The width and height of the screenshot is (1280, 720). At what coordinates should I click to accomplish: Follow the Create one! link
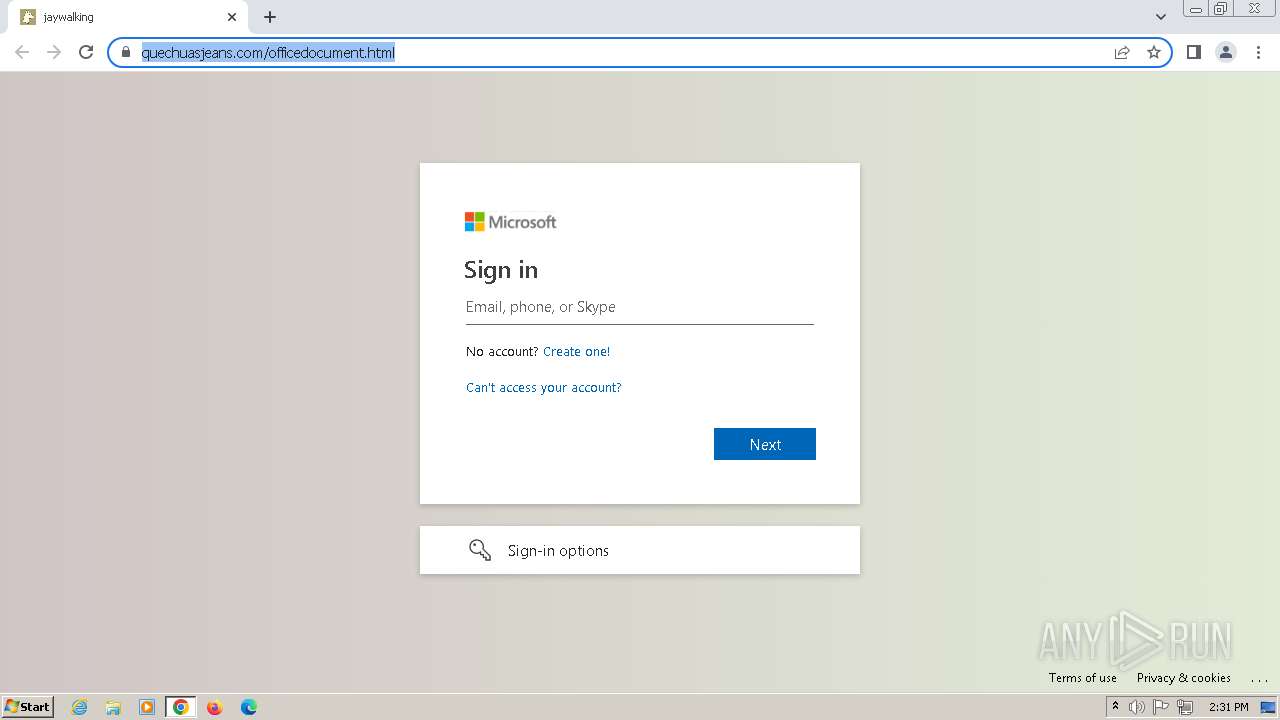576,351
